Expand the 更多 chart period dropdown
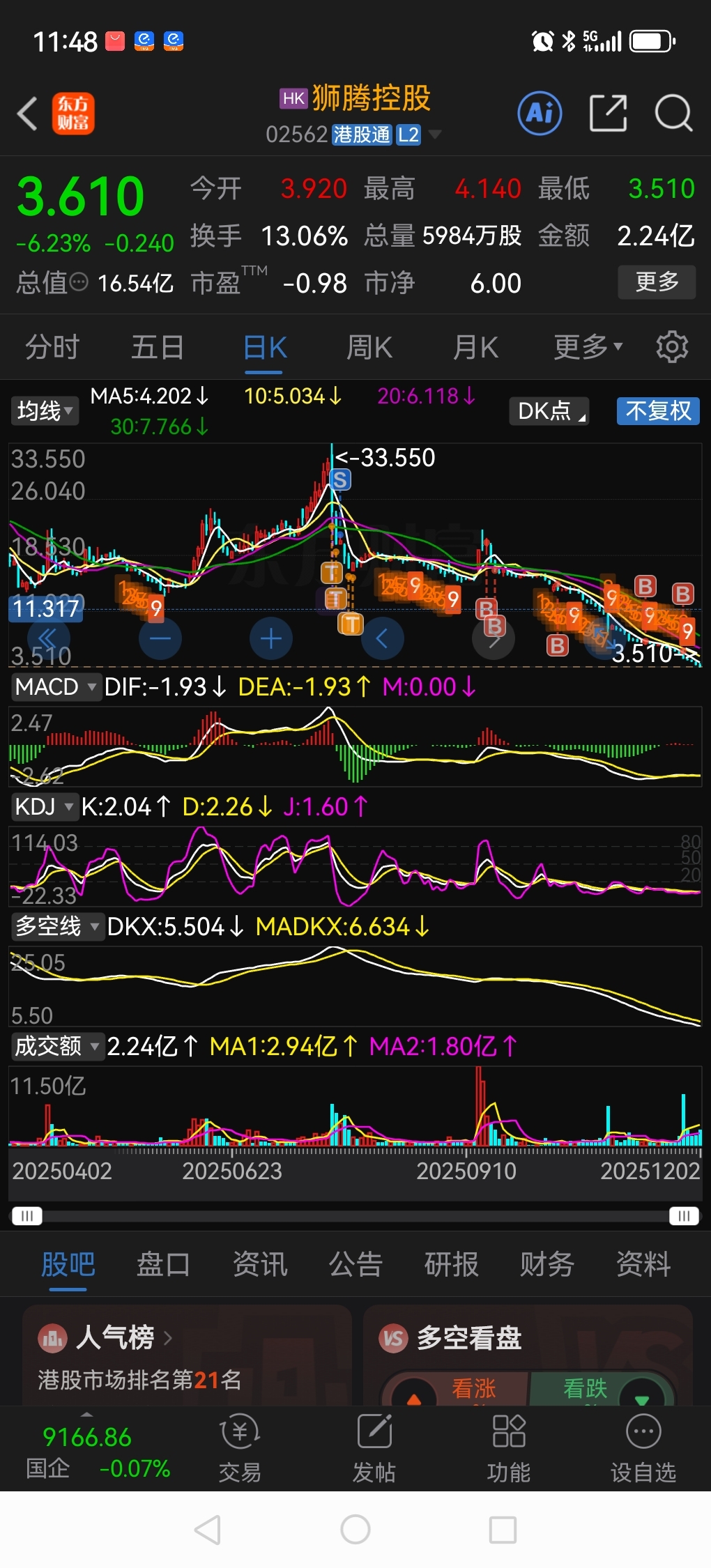The height and width of the screenshot is (1568, 711). [x=588, y=347]
